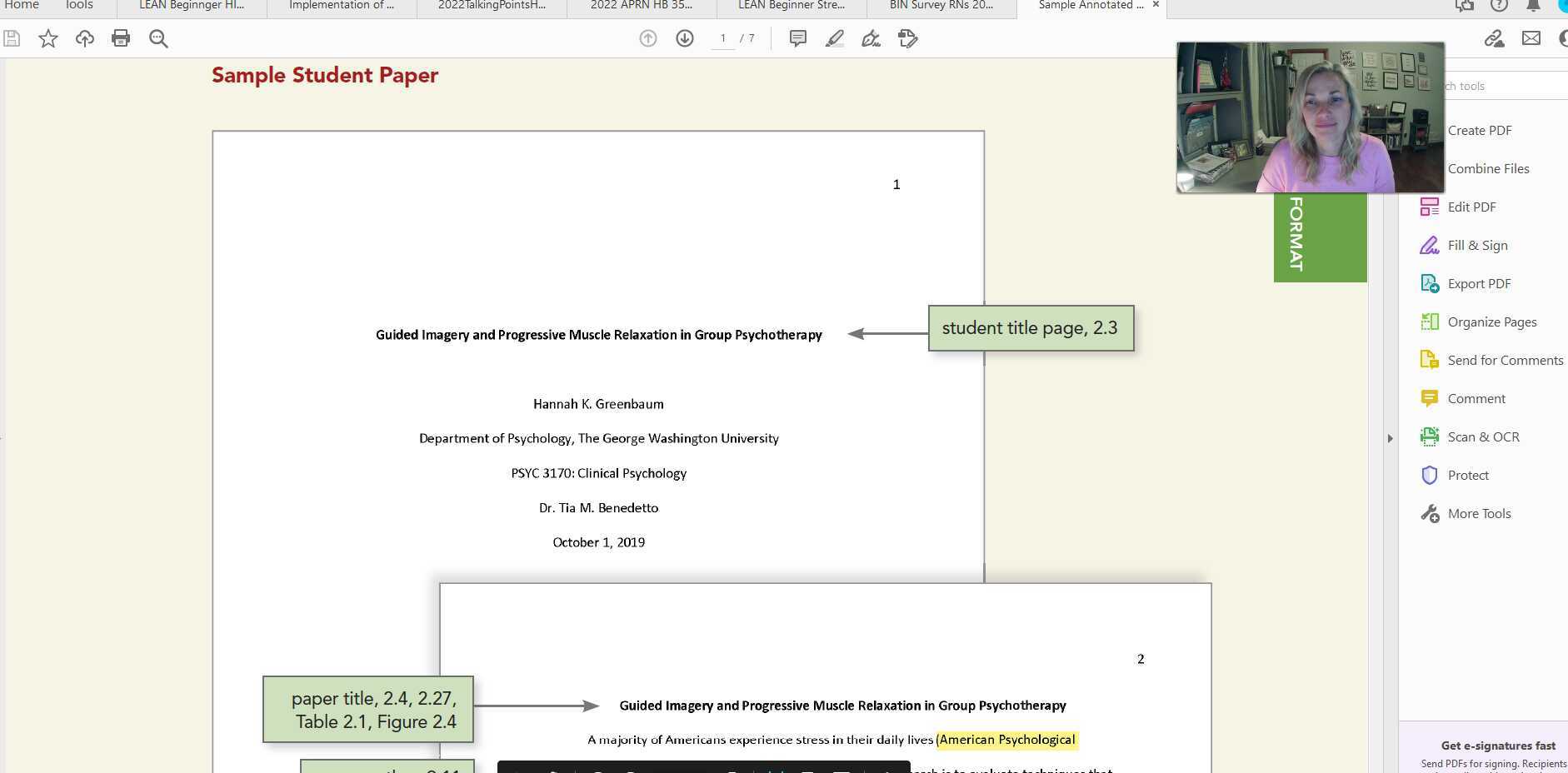Add a sticky note comment from the toolbar

click(797, 37)
